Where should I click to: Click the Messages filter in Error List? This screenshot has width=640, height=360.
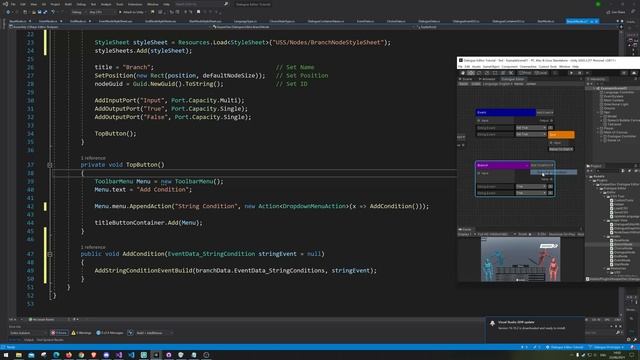coord(109,333)
